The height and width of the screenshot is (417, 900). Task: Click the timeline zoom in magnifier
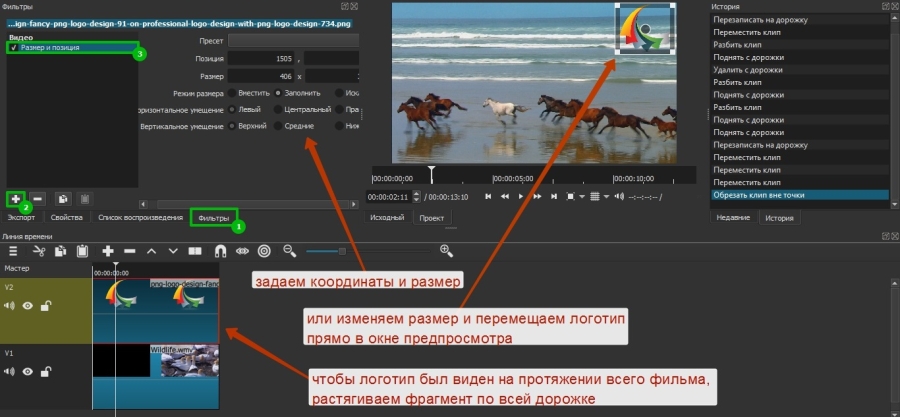[x=446, y=250]
